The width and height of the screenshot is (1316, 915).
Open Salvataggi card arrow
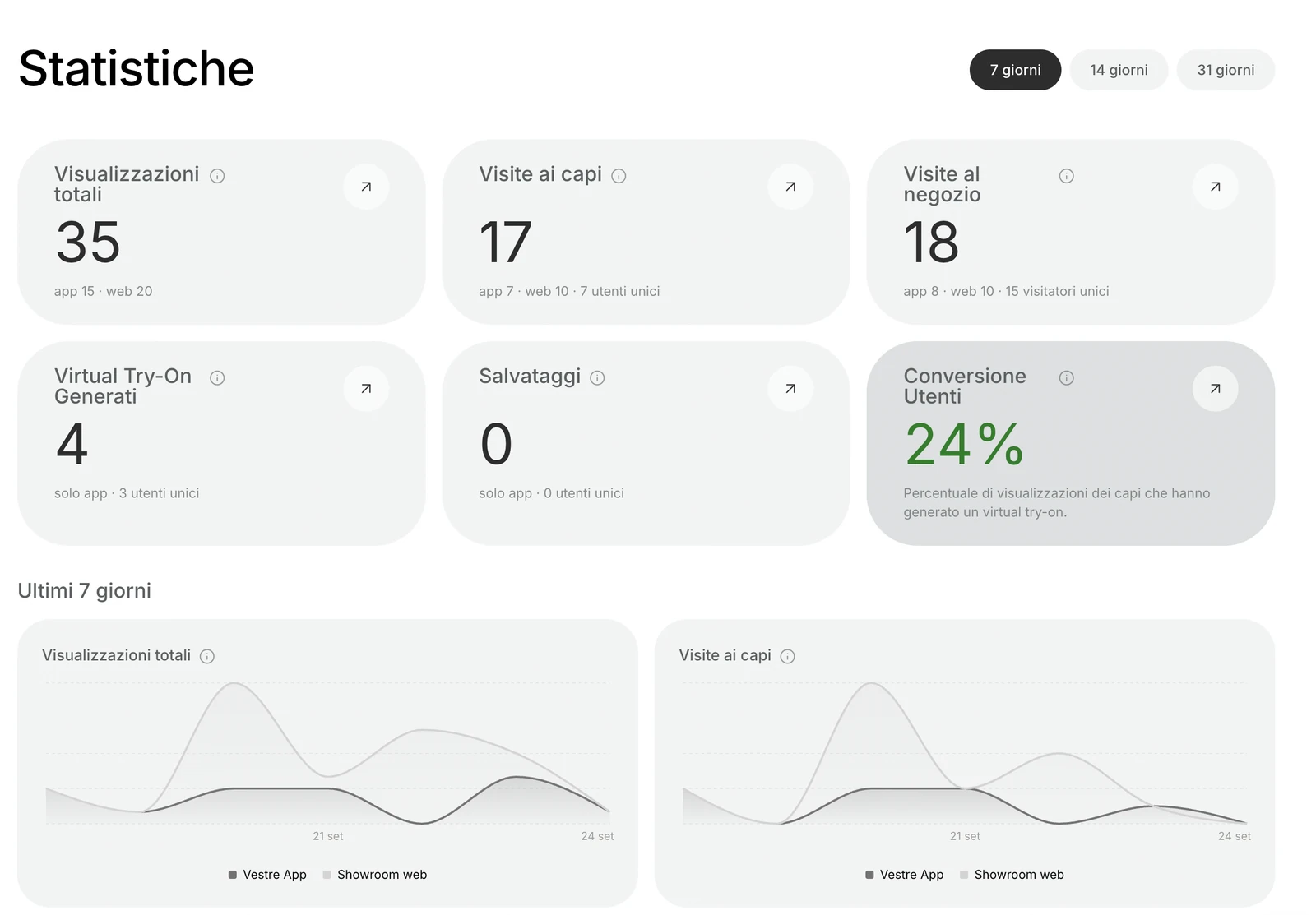(x=790, y=389)
